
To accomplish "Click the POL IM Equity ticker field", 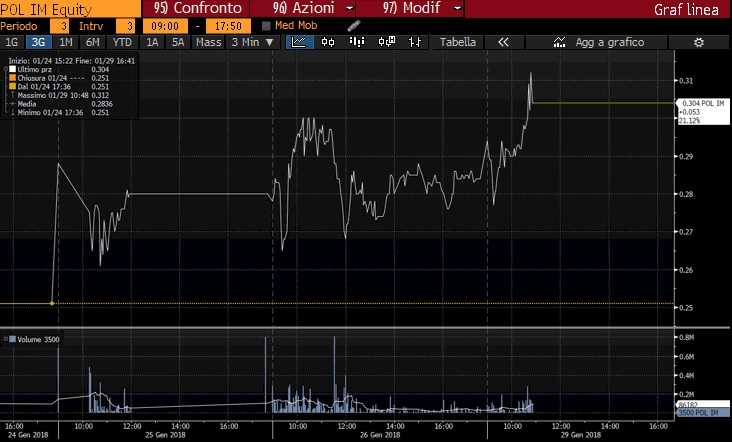I will (70, 8).
